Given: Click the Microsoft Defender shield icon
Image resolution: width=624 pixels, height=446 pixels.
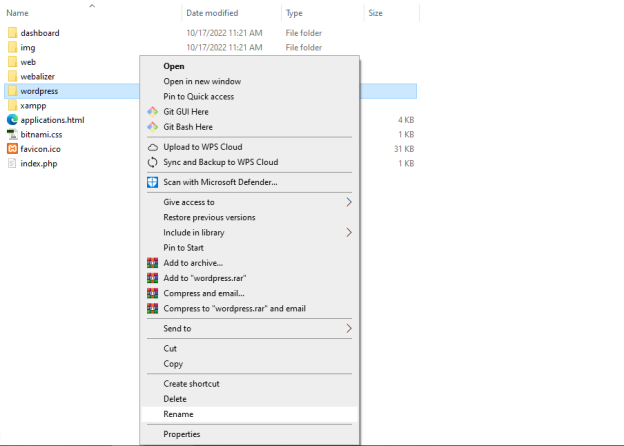Looking at the screenshot, I should 152,182.
